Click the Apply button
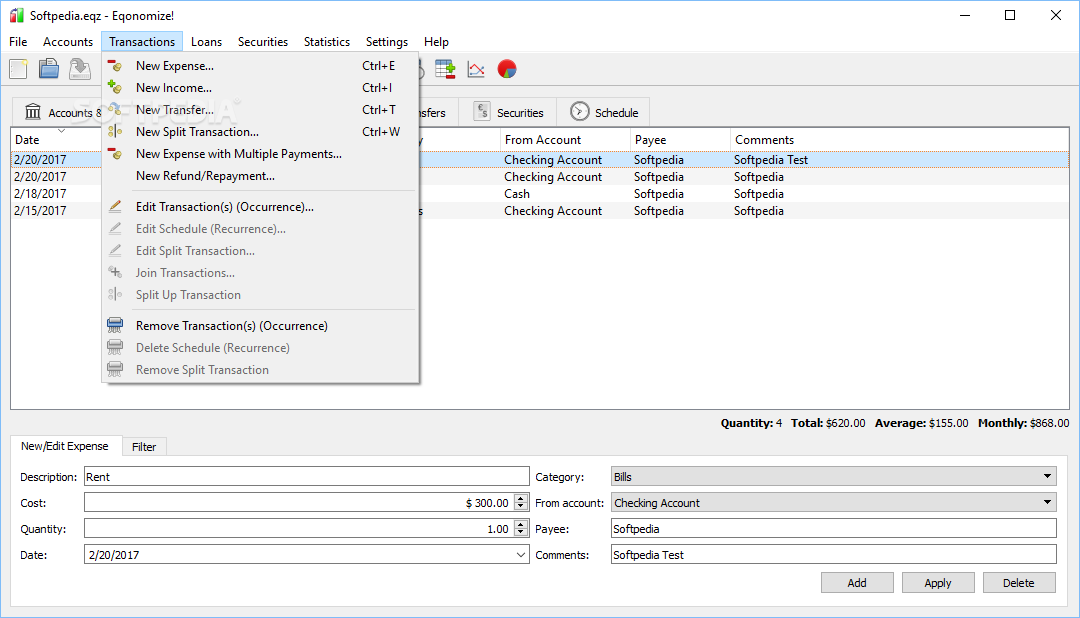The width and height of the screenshot is (1080, 618). point(938,583)
